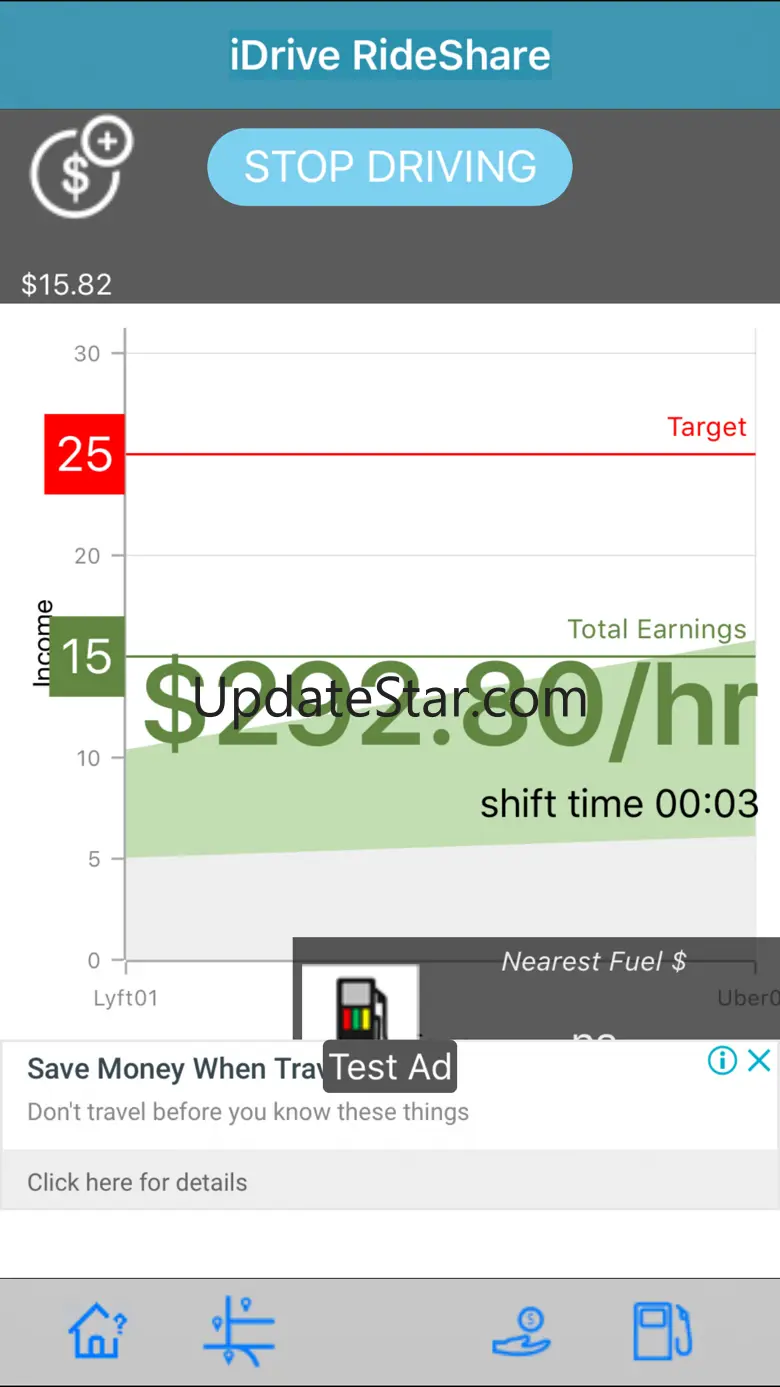Open the fuel pump icon in bottom bar
The height and width of the screenshot is (1387, 780).
point(662,1331)
